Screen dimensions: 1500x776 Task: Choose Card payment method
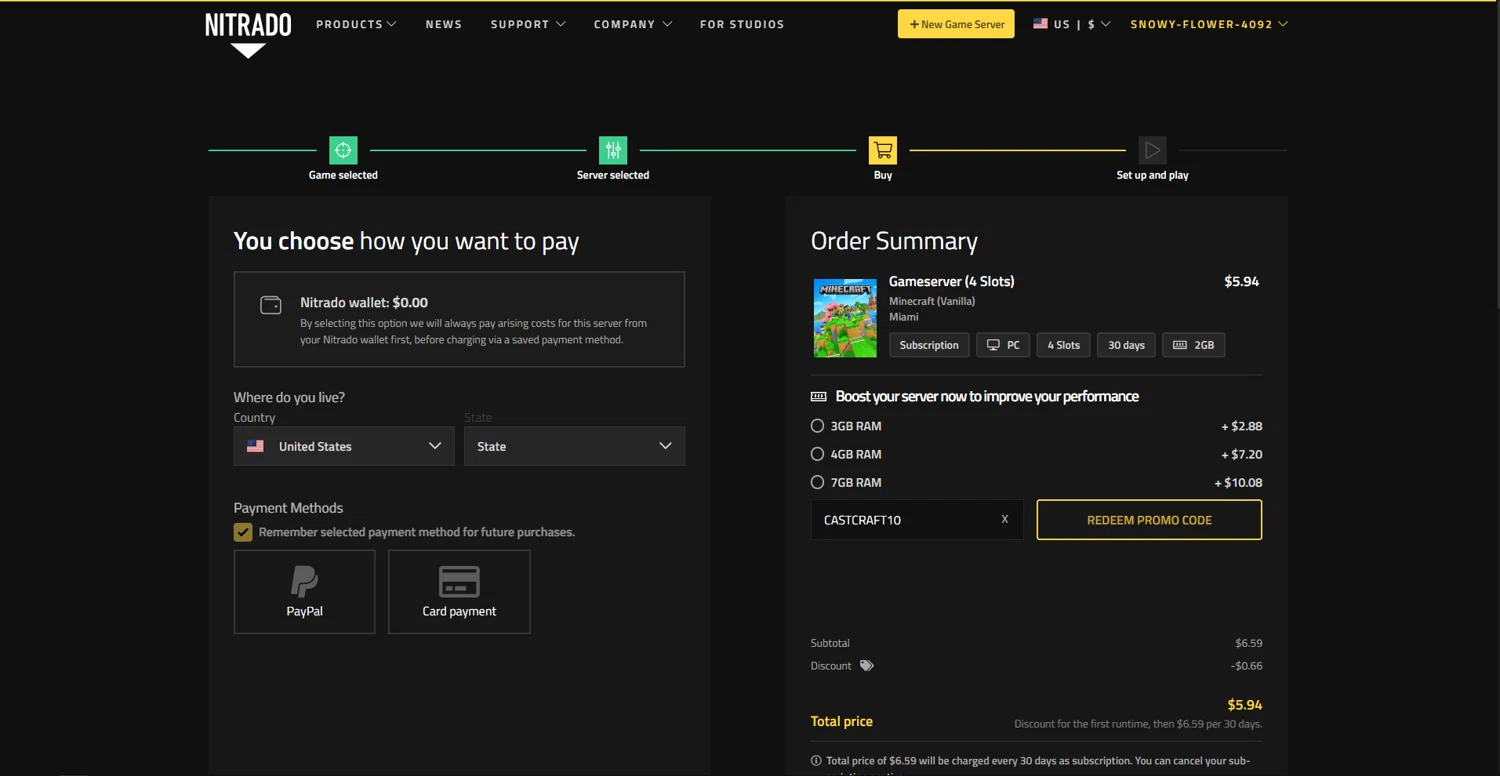point(459,591)
